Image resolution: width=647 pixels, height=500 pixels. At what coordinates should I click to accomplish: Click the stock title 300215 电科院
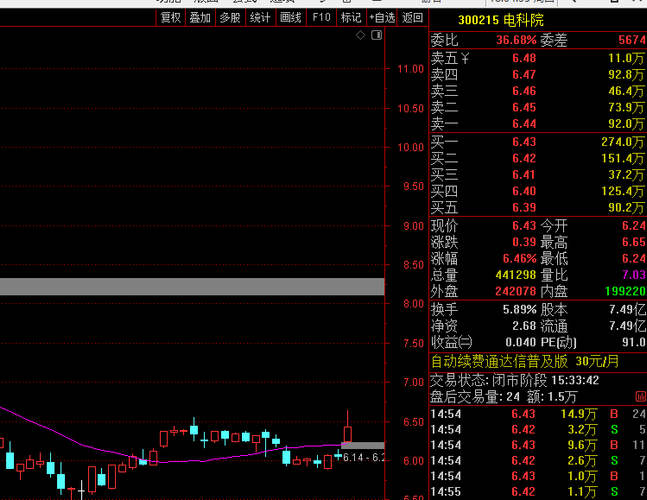click(x=501, y=20)
